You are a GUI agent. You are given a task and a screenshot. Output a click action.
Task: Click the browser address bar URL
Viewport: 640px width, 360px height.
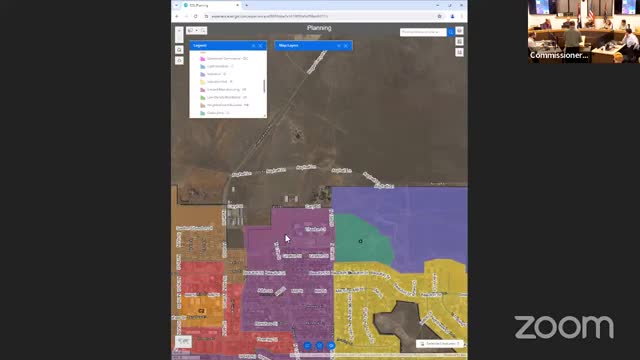coord(269,16)
